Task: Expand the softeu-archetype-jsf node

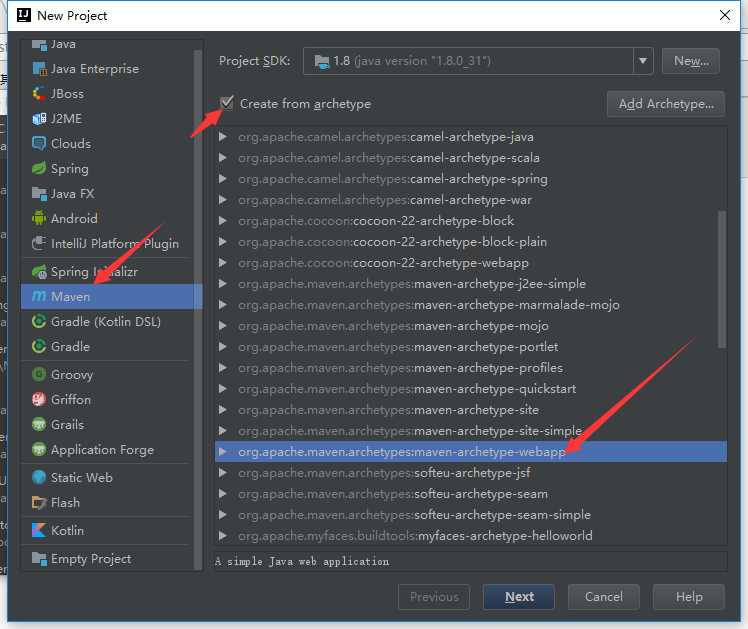Action: pyautogui.click(x=222, y=473)
